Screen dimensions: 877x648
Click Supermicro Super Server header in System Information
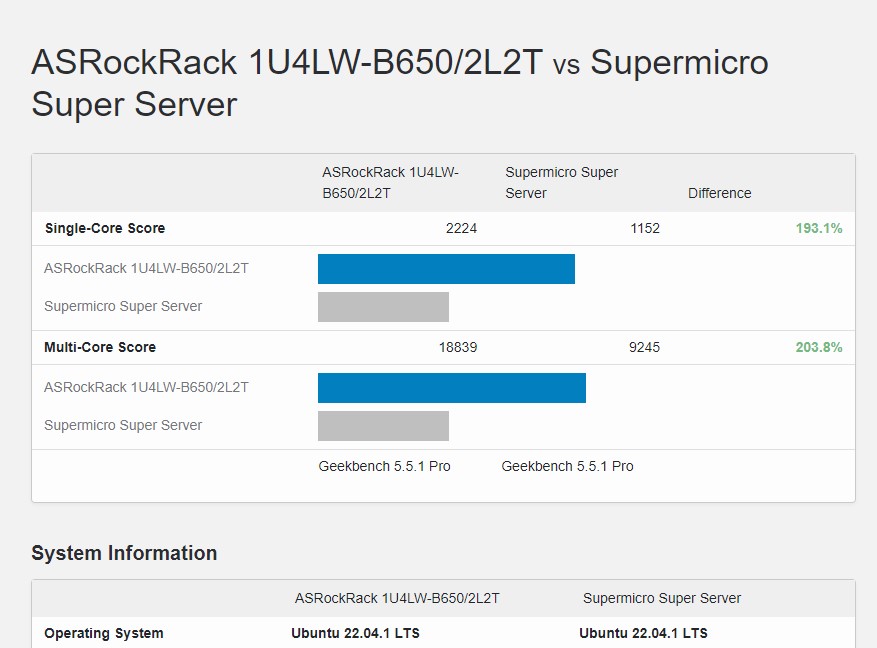coord(662,598)
